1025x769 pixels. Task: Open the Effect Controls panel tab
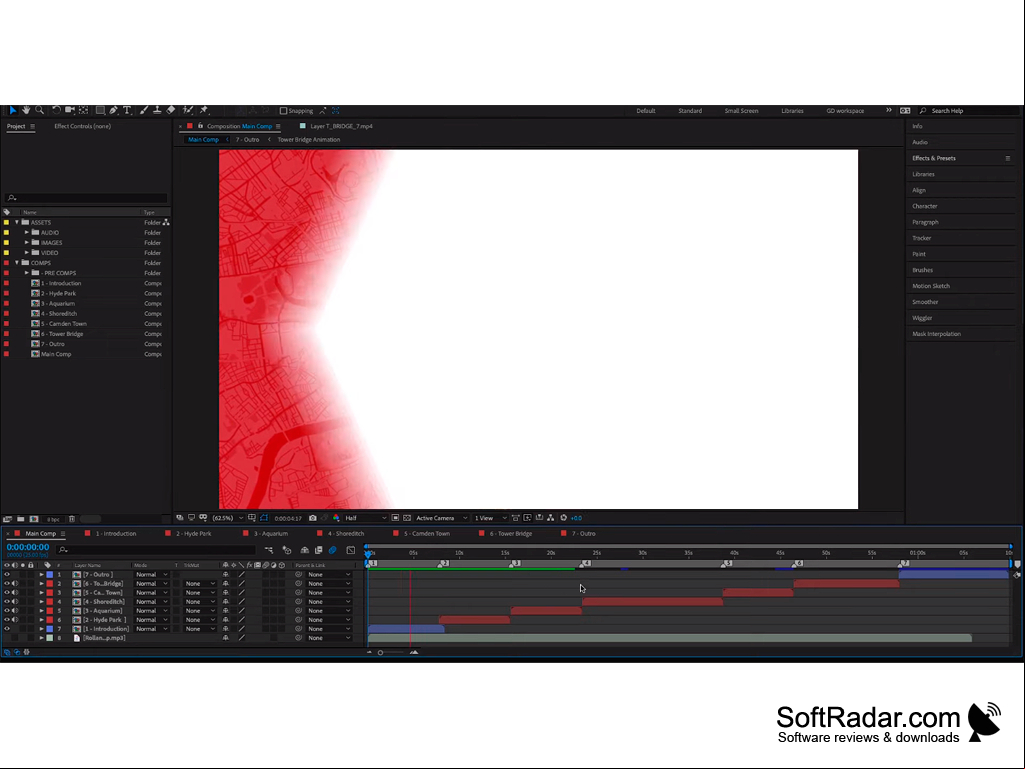click(82, 126)
